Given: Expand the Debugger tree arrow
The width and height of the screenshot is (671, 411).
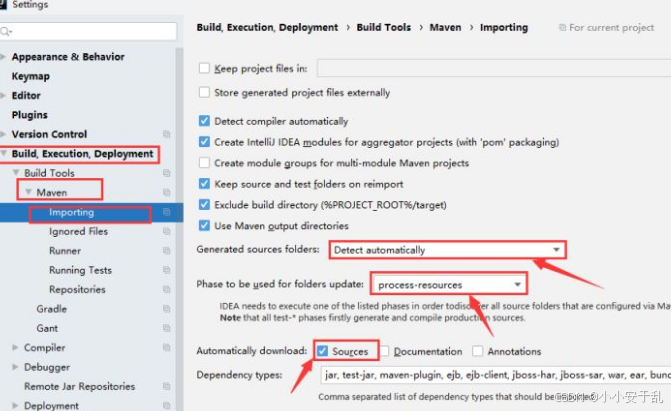Looking at the screenshot, I should tap(15, 367).
